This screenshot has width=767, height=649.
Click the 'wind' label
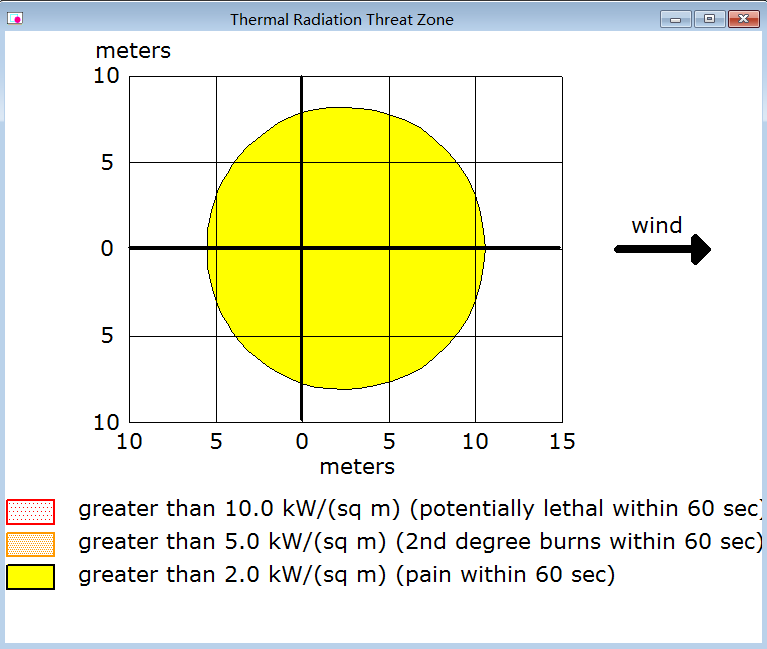click(x=656, y=225)
